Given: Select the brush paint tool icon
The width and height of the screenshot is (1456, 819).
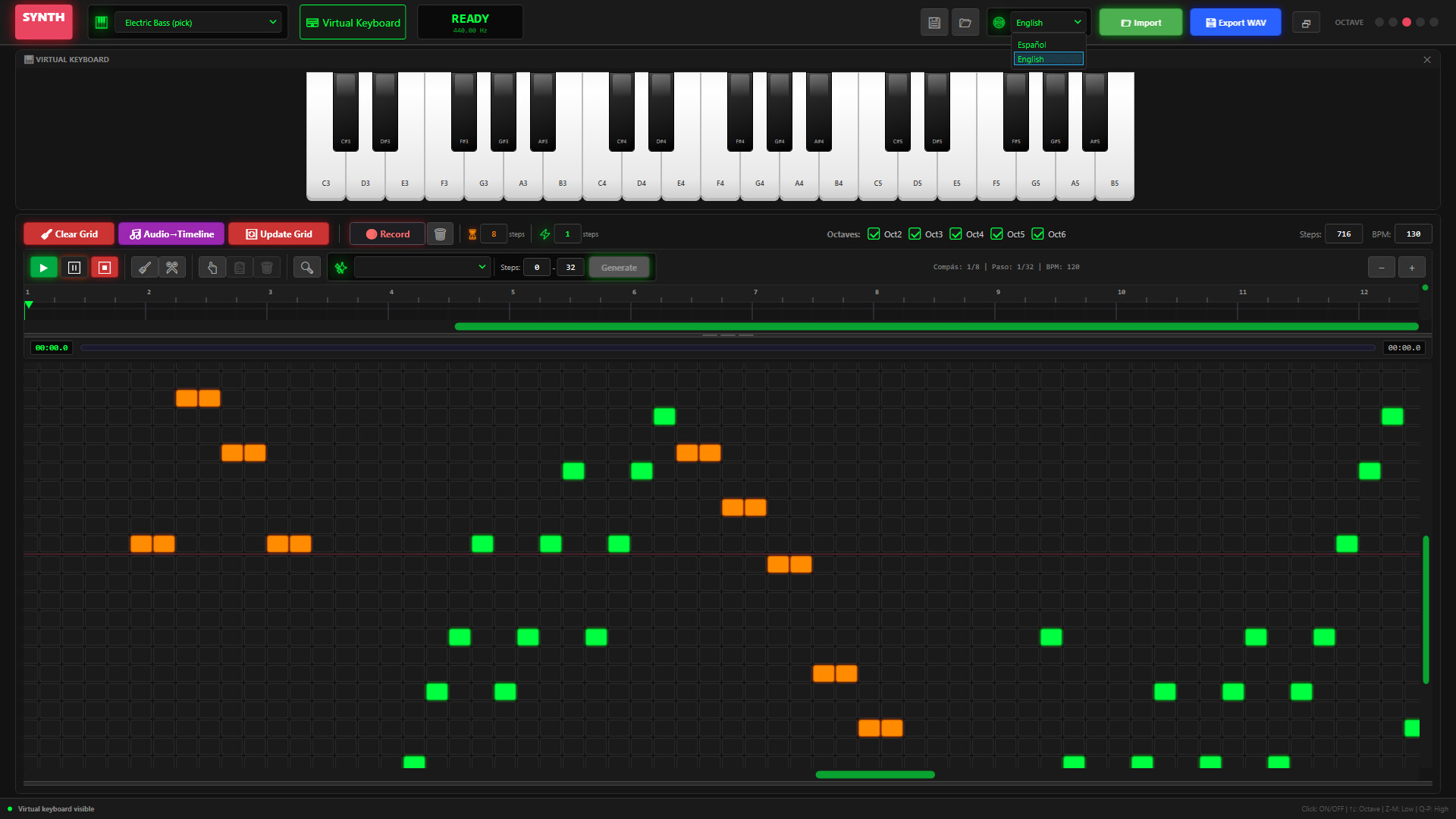Looking at the screenshot, I should tap(144, 267).
